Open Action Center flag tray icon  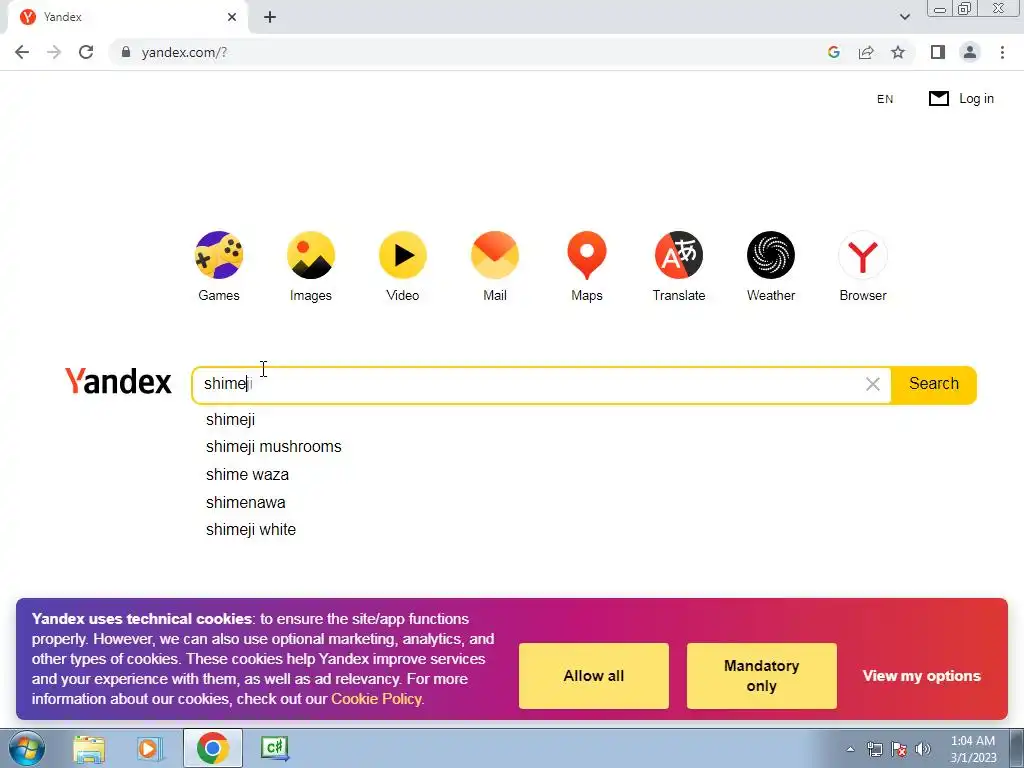(899, 749)
